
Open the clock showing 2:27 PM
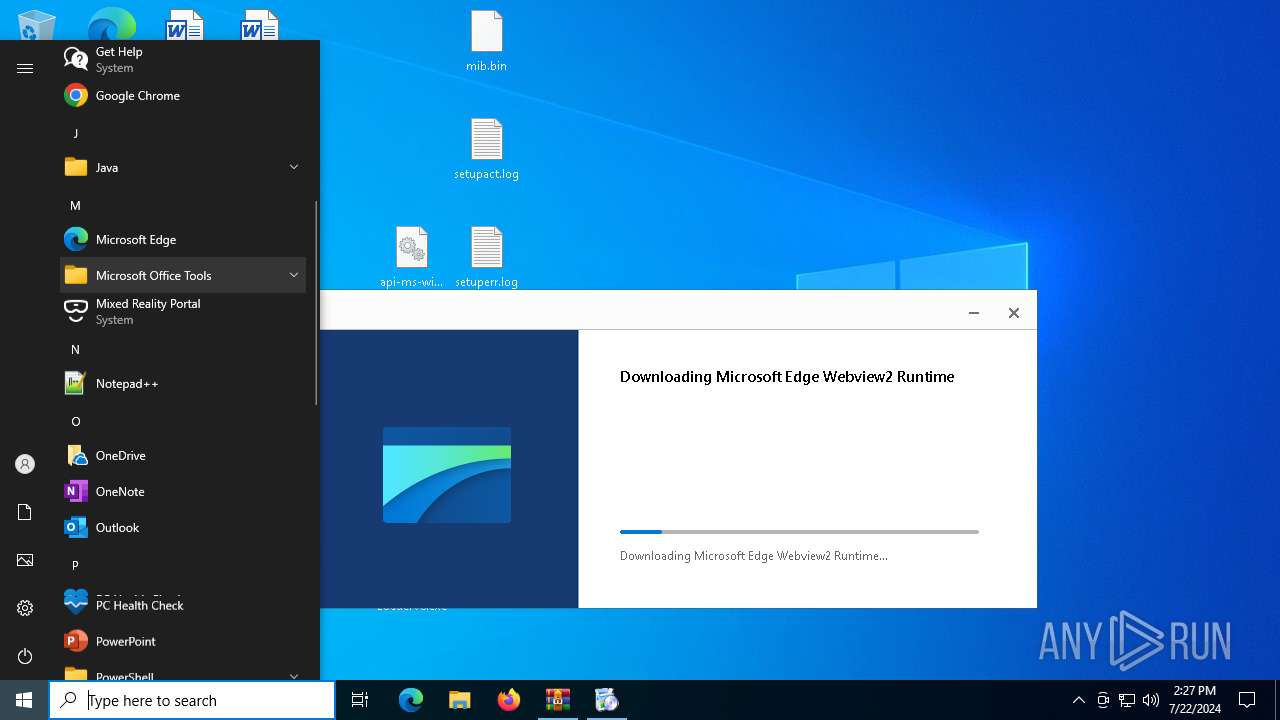pyautogui.click(x=1194, y=700)
